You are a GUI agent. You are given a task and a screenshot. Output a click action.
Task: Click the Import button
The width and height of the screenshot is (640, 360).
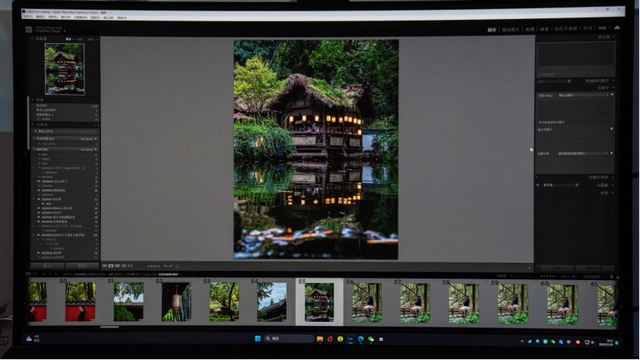click(47, 266)
